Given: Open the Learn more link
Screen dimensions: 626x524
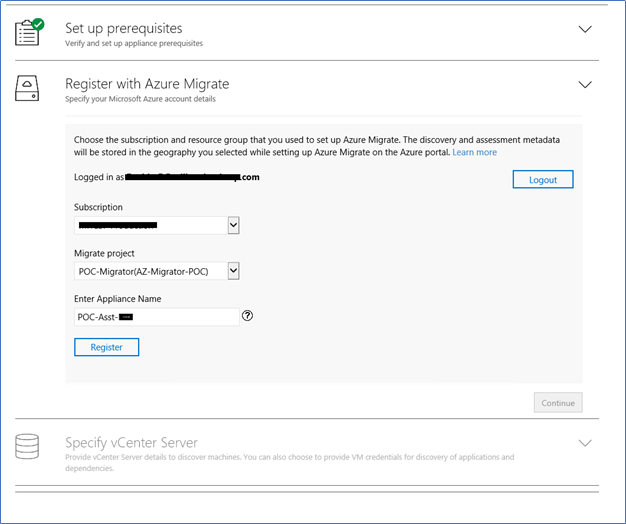Looking at the screenshot, I should 475,152.
